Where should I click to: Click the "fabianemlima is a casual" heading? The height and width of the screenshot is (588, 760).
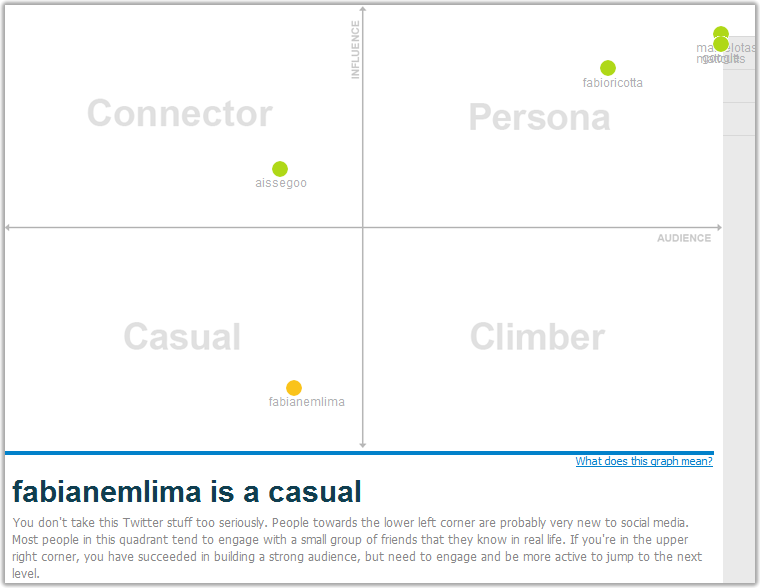pos(187,492)
